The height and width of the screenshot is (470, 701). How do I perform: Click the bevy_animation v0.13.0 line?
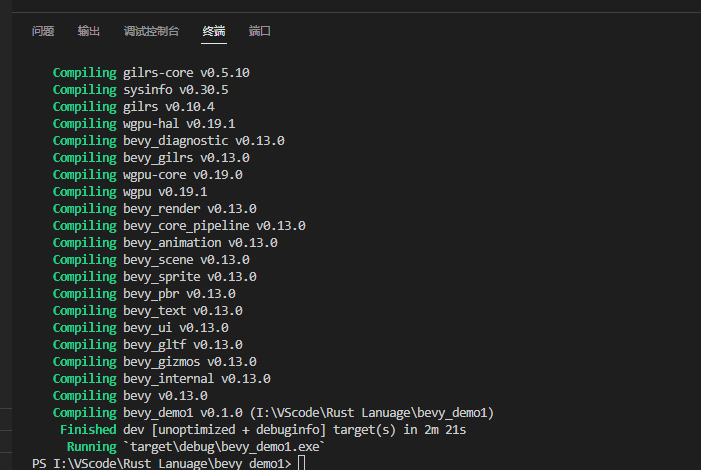click(200, 243)
